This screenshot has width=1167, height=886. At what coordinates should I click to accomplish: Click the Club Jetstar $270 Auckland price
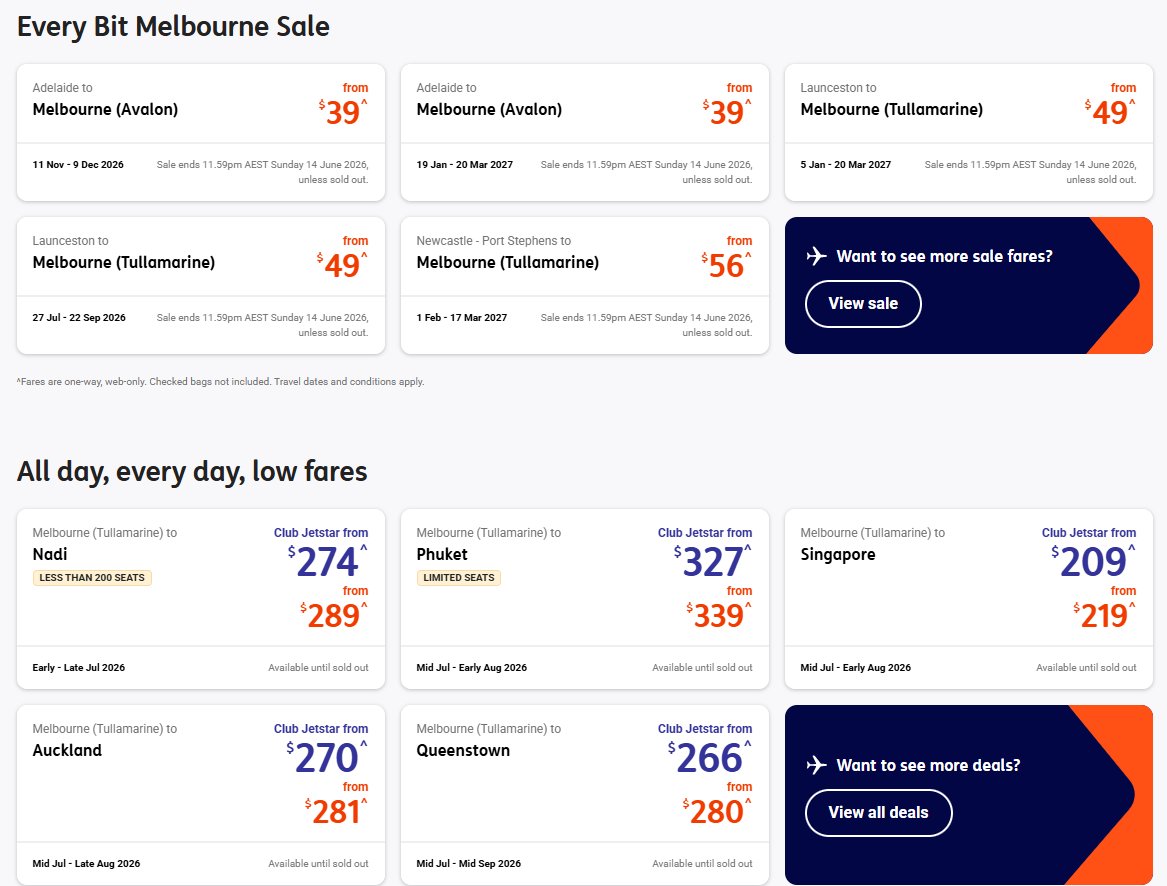click(326, 757)
